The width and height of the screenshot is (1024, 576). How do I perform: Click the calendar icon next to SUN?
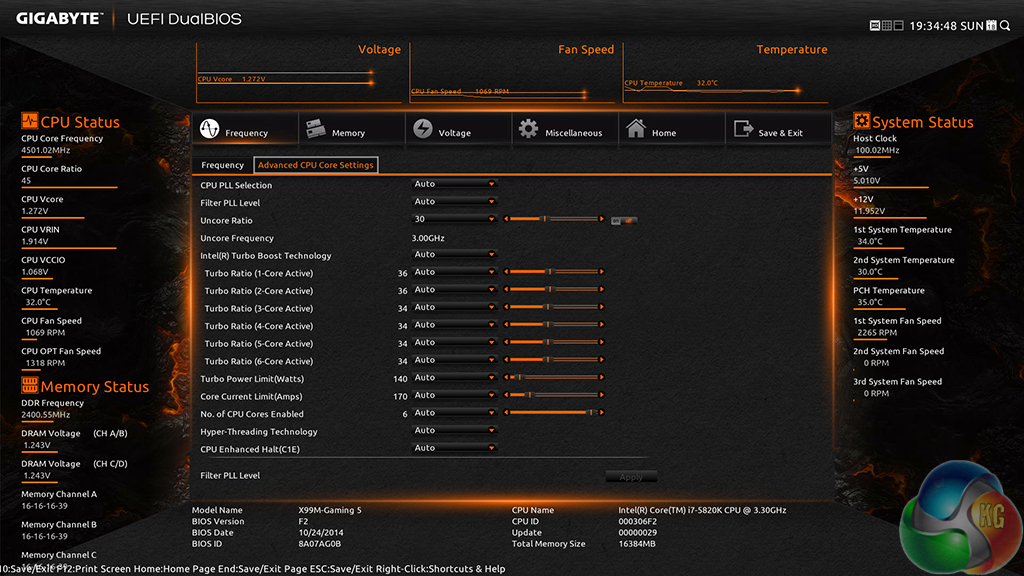(x=991, y=25)
